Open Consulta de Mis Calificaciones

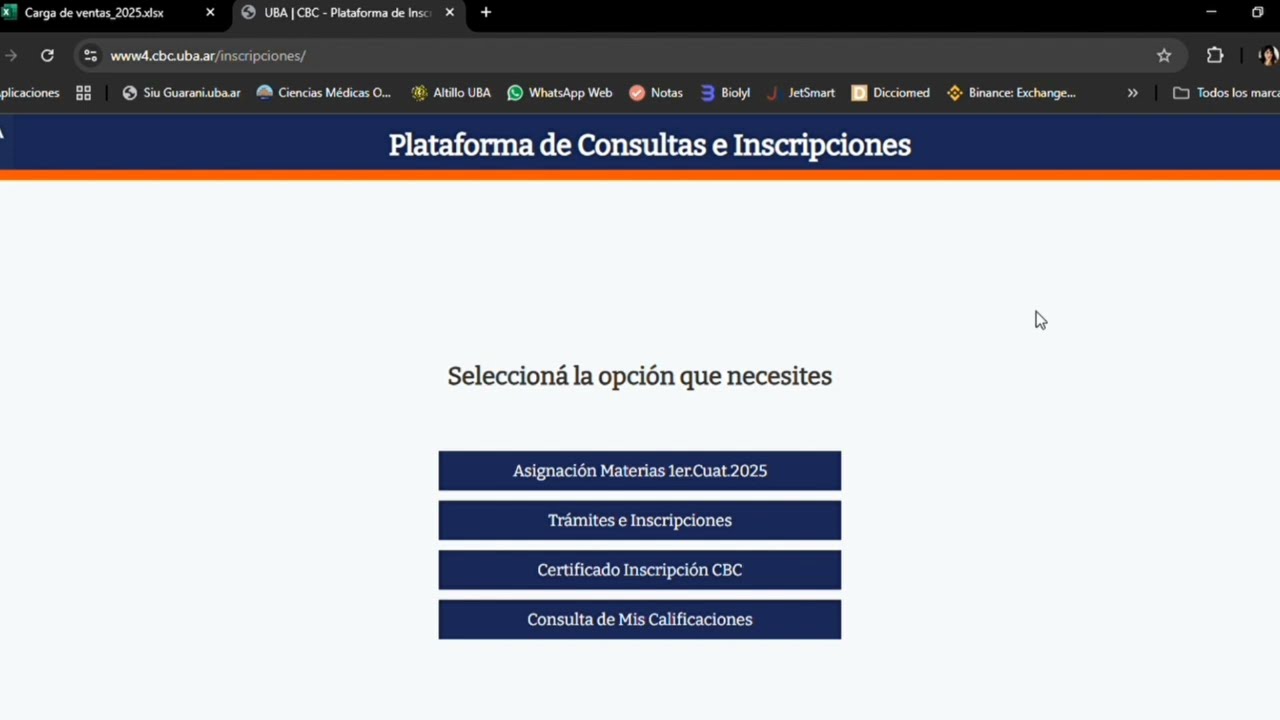click(x=639, y=620)
